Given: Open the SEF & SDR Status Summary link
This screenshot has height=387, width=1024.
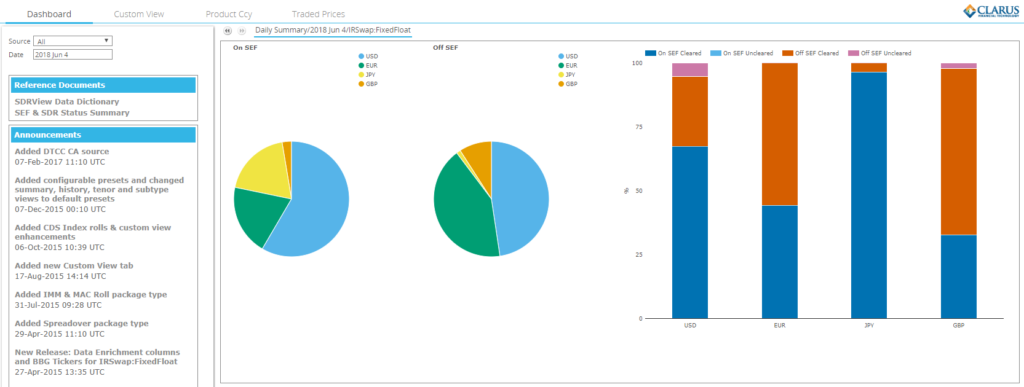Looking at the screenshot, I should (72, 113).
